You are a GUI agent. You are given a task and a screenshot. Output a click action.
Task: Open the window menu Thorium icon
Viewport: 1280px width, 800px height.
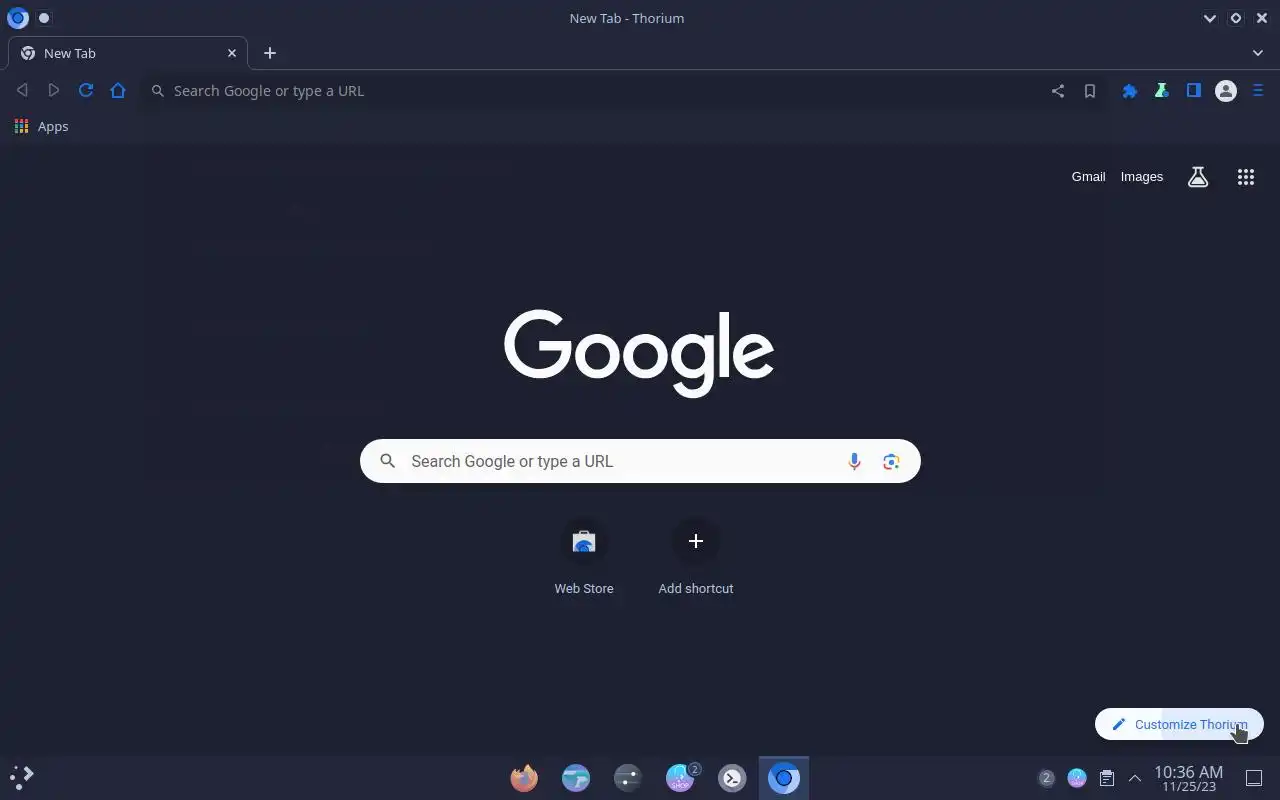pyautogui.click(x=17, y=18)
